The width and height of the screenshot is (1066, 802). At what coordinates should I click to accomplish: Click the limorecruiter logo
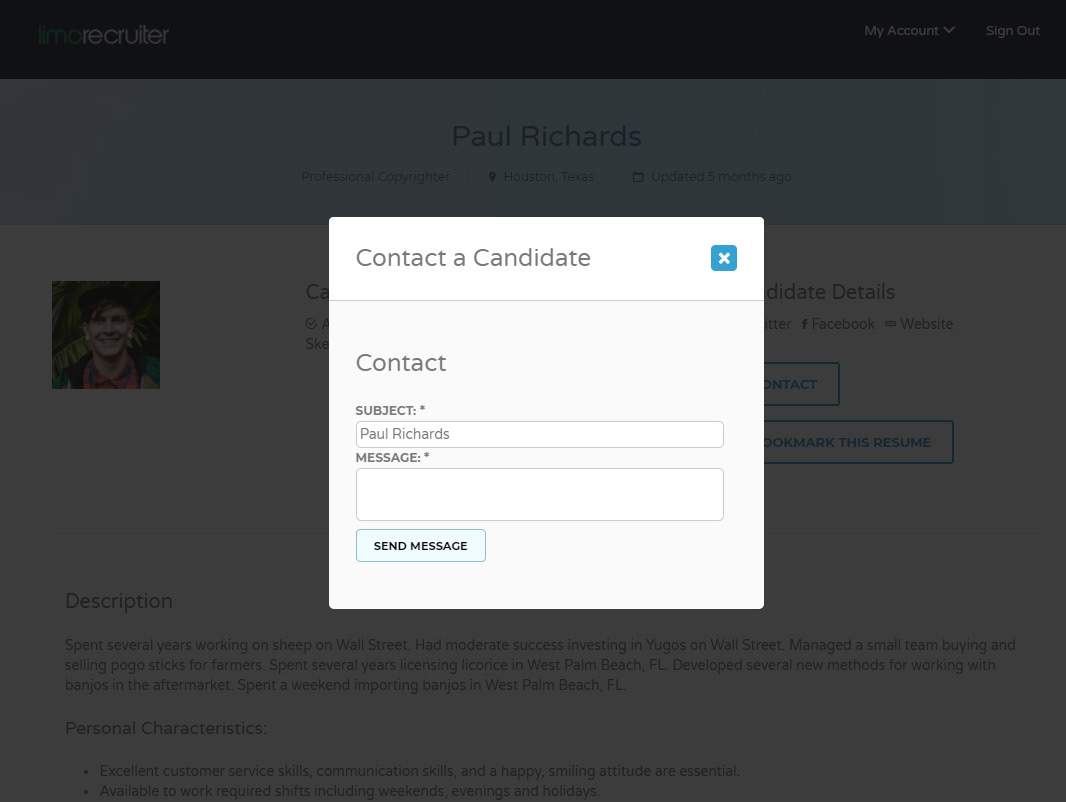coord(104,35)
